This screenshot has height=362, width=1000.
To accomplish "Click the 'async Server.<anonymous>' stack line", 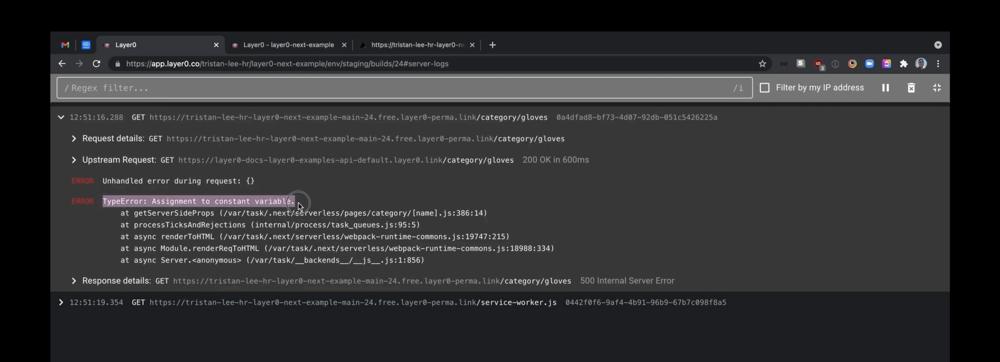I will coord(272,260).
